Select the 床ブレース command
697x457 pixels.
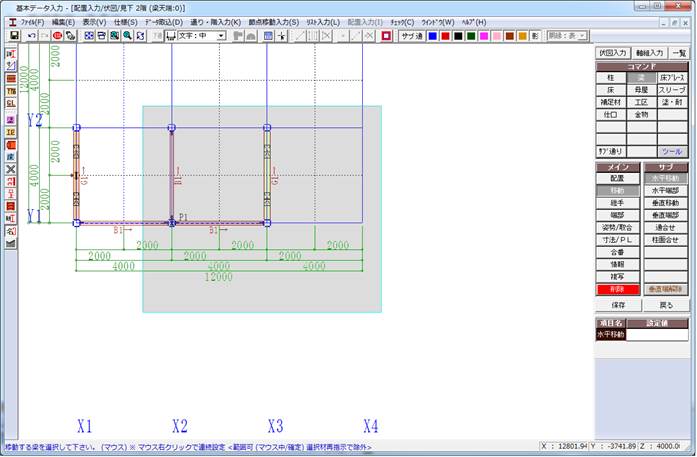pyautogui.click(x=673, y=78)
